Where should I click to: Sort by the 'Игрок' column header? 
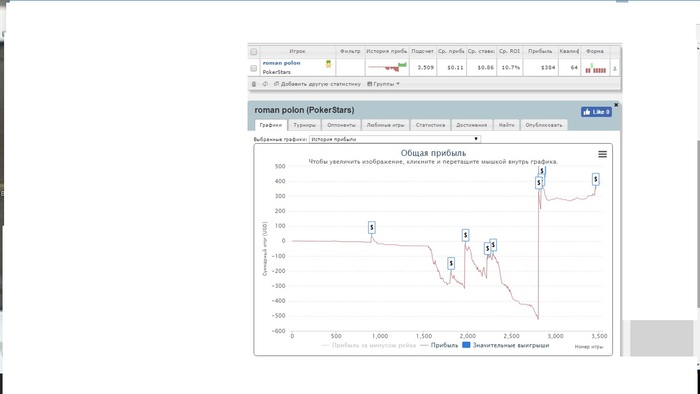pos(297,51)
